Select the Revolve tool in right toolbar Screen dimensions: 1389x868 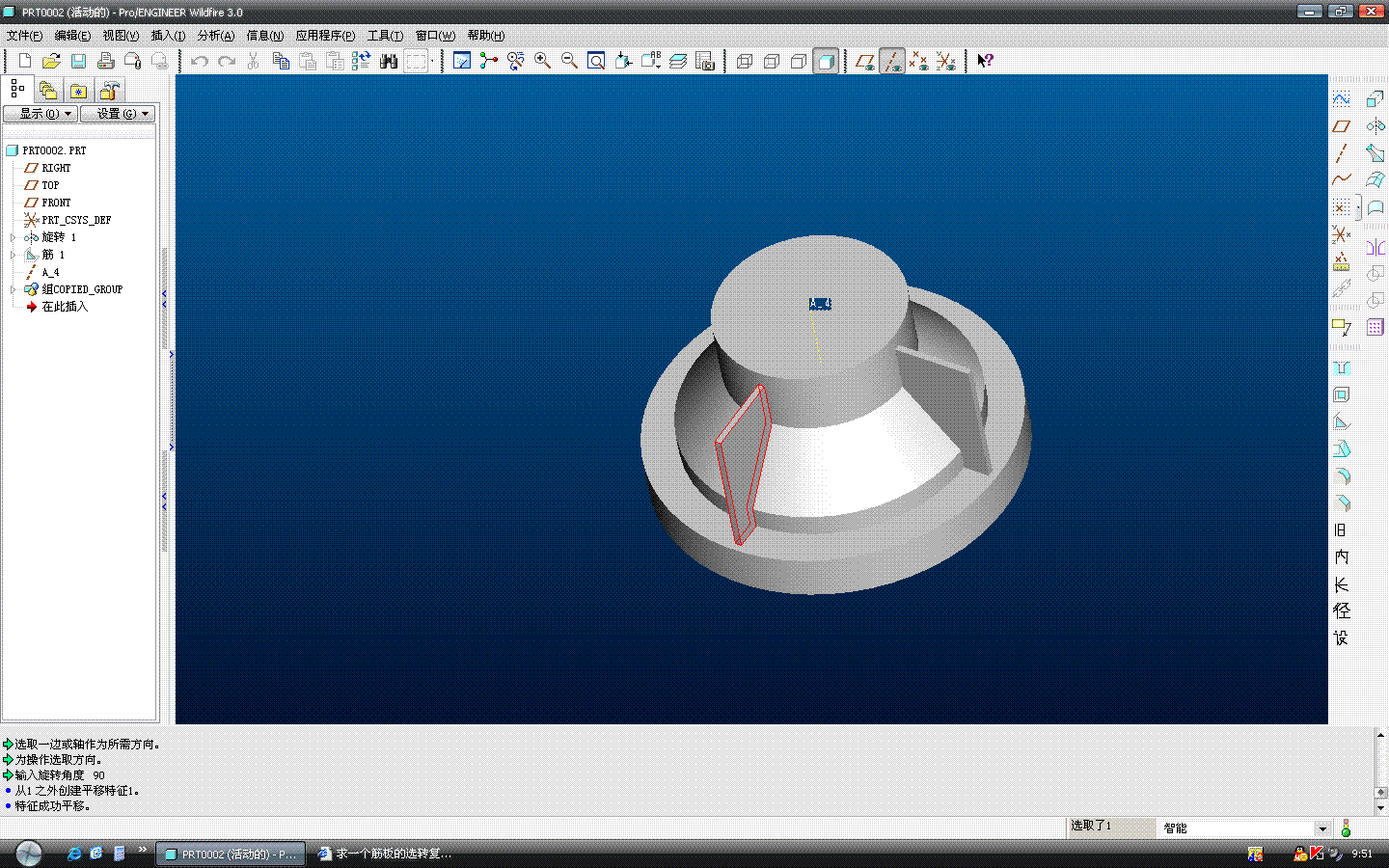click(1375, 126)
